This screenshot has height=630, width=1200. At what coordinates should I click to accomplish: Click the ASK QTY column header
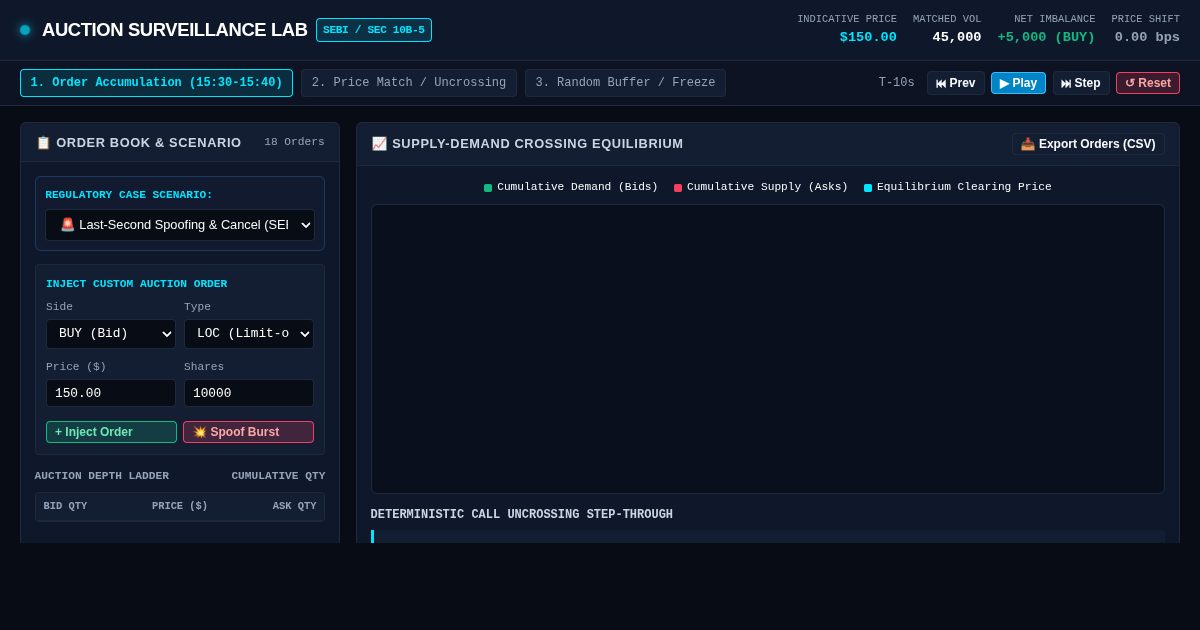[x=294, y=506]
